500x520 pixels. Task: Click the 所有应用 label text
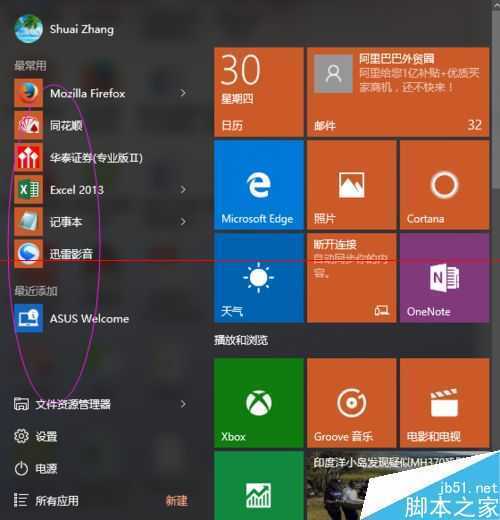tap(57, 501)
